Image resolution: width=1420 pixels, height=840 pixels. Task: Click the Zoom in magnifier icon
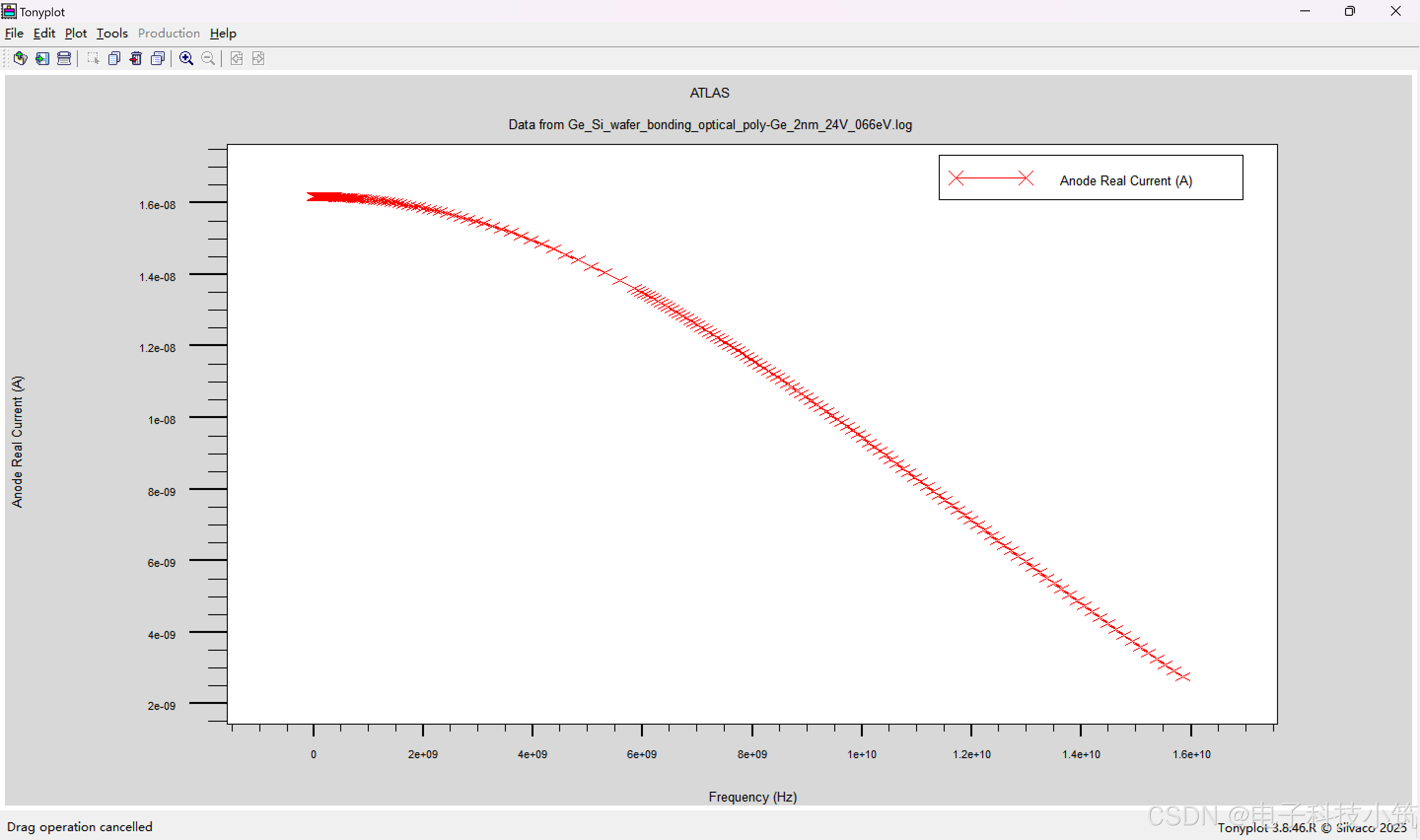186,58
